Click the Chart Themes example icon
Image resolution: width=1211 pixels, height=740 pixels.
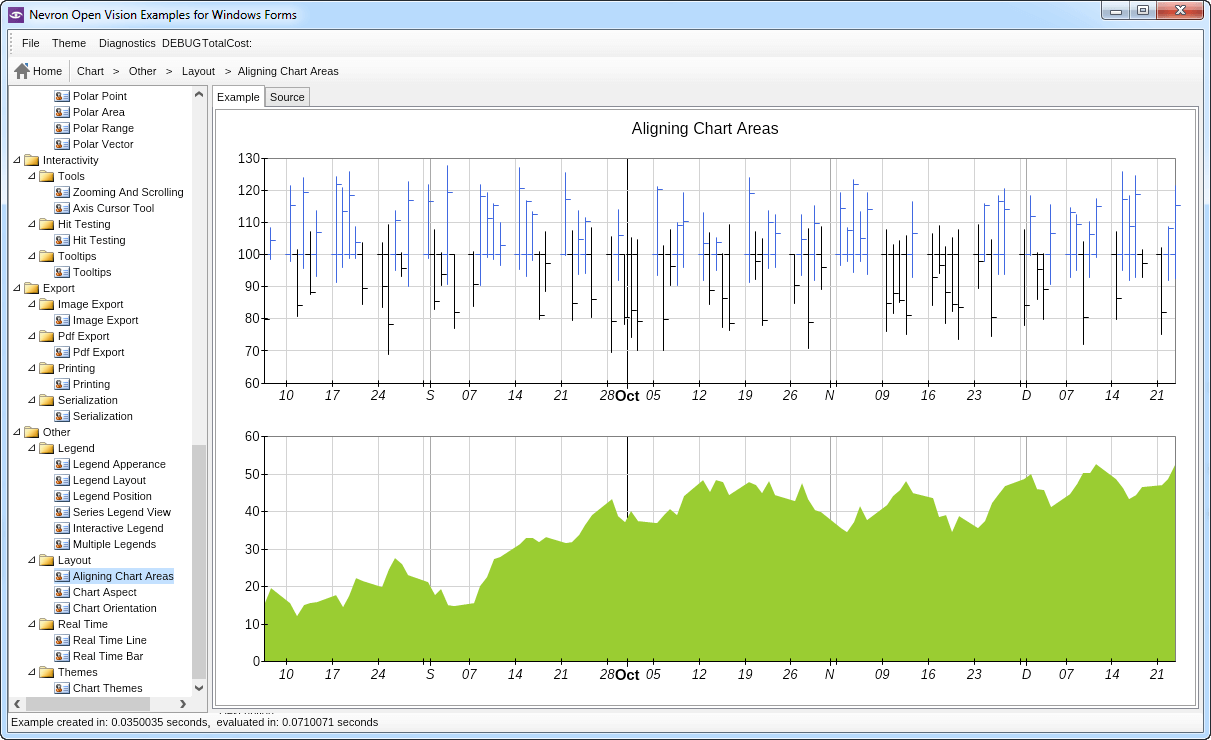click(x=62, y=688)
